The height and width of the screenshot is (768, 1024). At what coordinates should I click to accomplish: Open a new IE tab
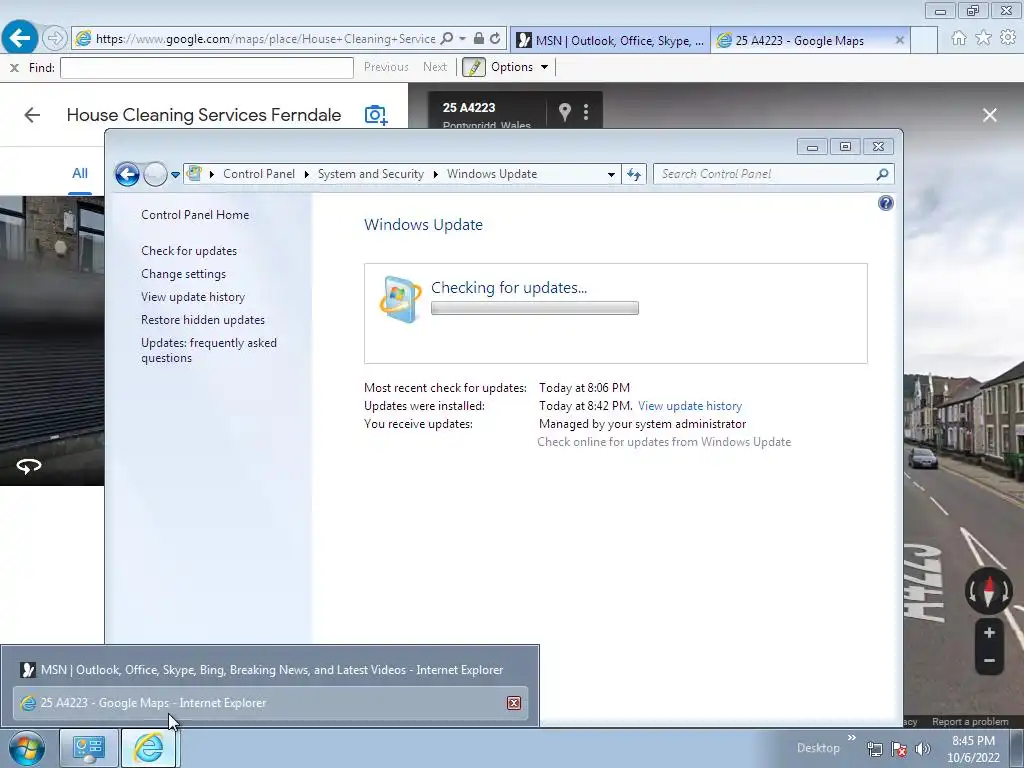click(924, 40)
